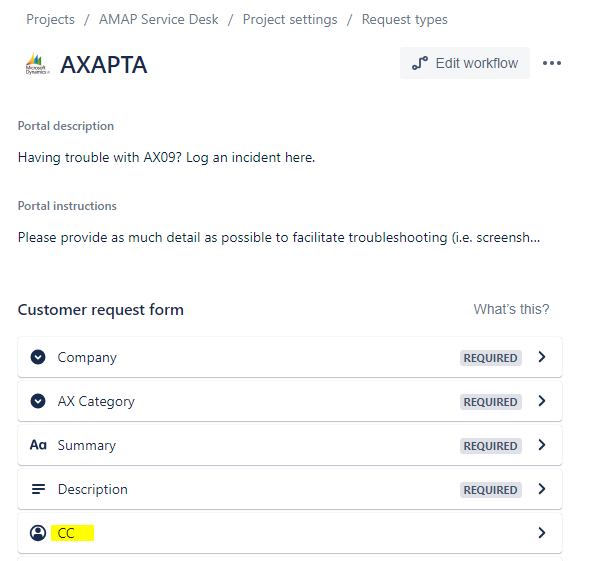Open the What's this? help link

tap(511, 309)
